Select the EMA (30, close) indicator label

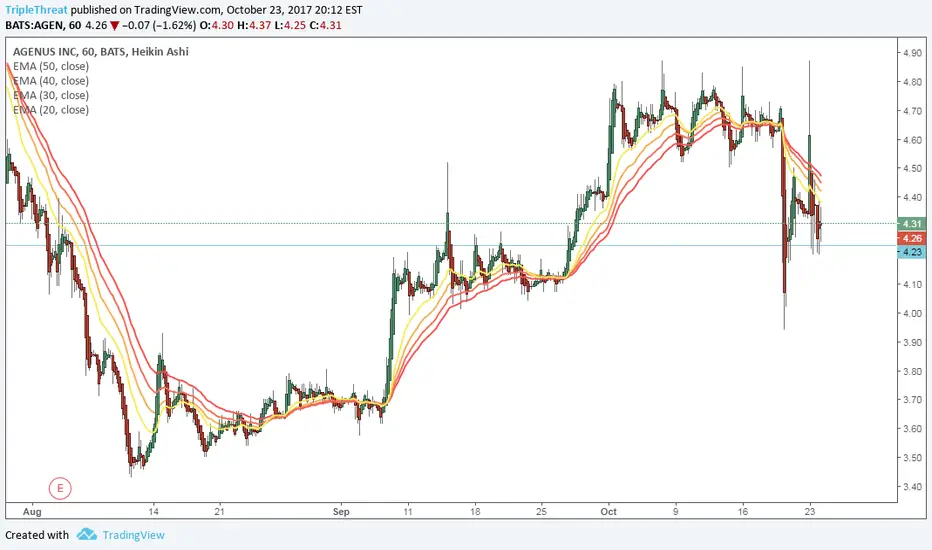coord(51,95)
